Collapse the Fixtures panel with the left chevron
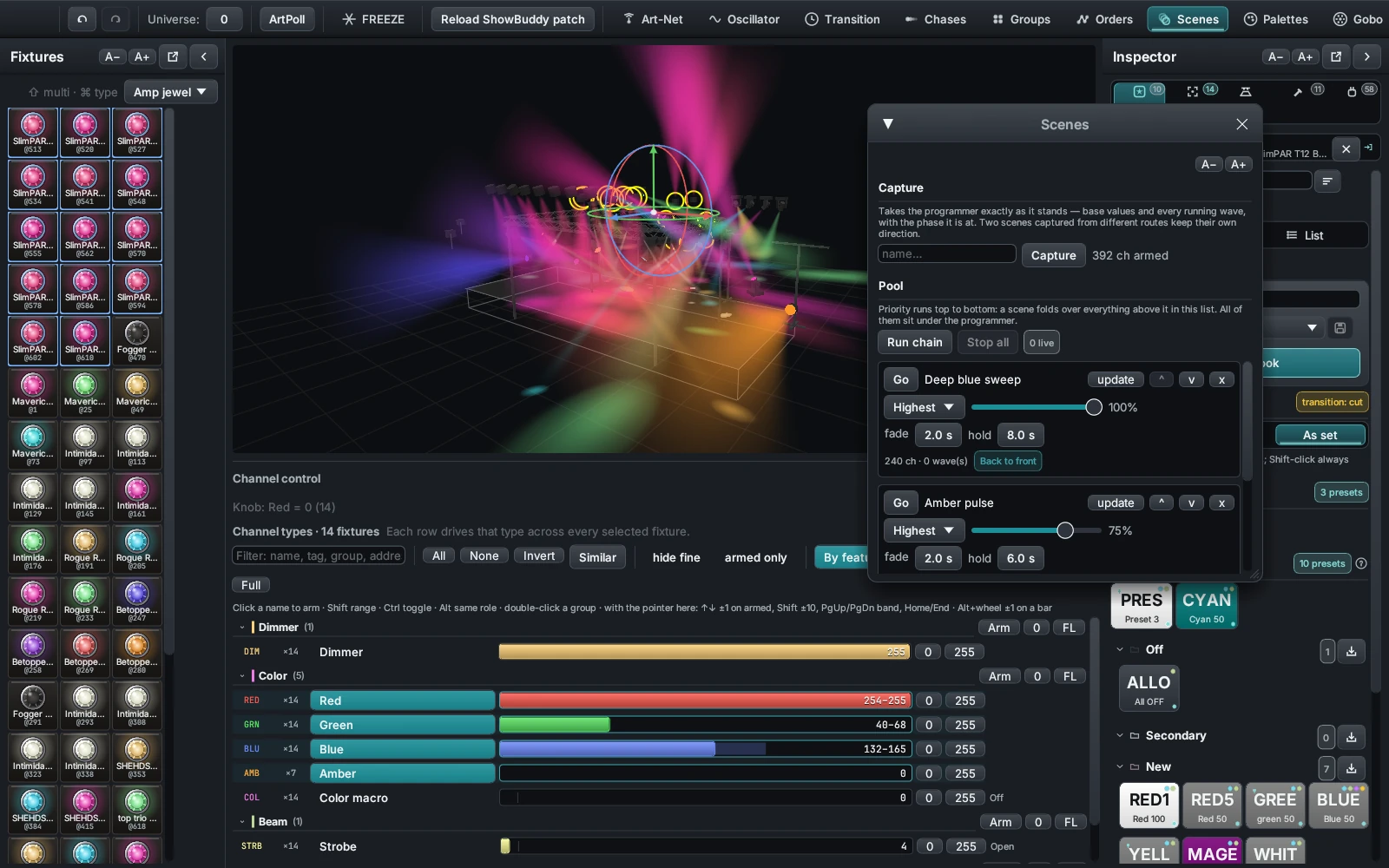Image resolution: width=1389 pixels, height=868 pixels. point(203,56)
